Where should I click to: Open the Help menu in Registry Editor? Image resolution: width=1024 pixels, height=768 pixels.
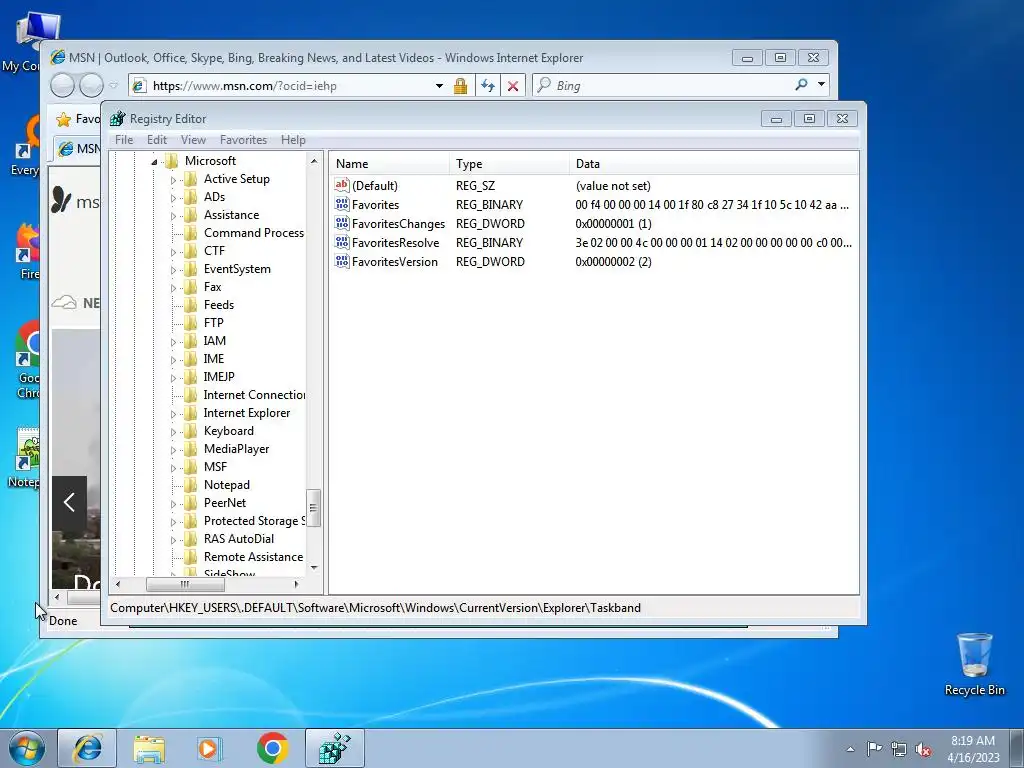pos(293,140)
